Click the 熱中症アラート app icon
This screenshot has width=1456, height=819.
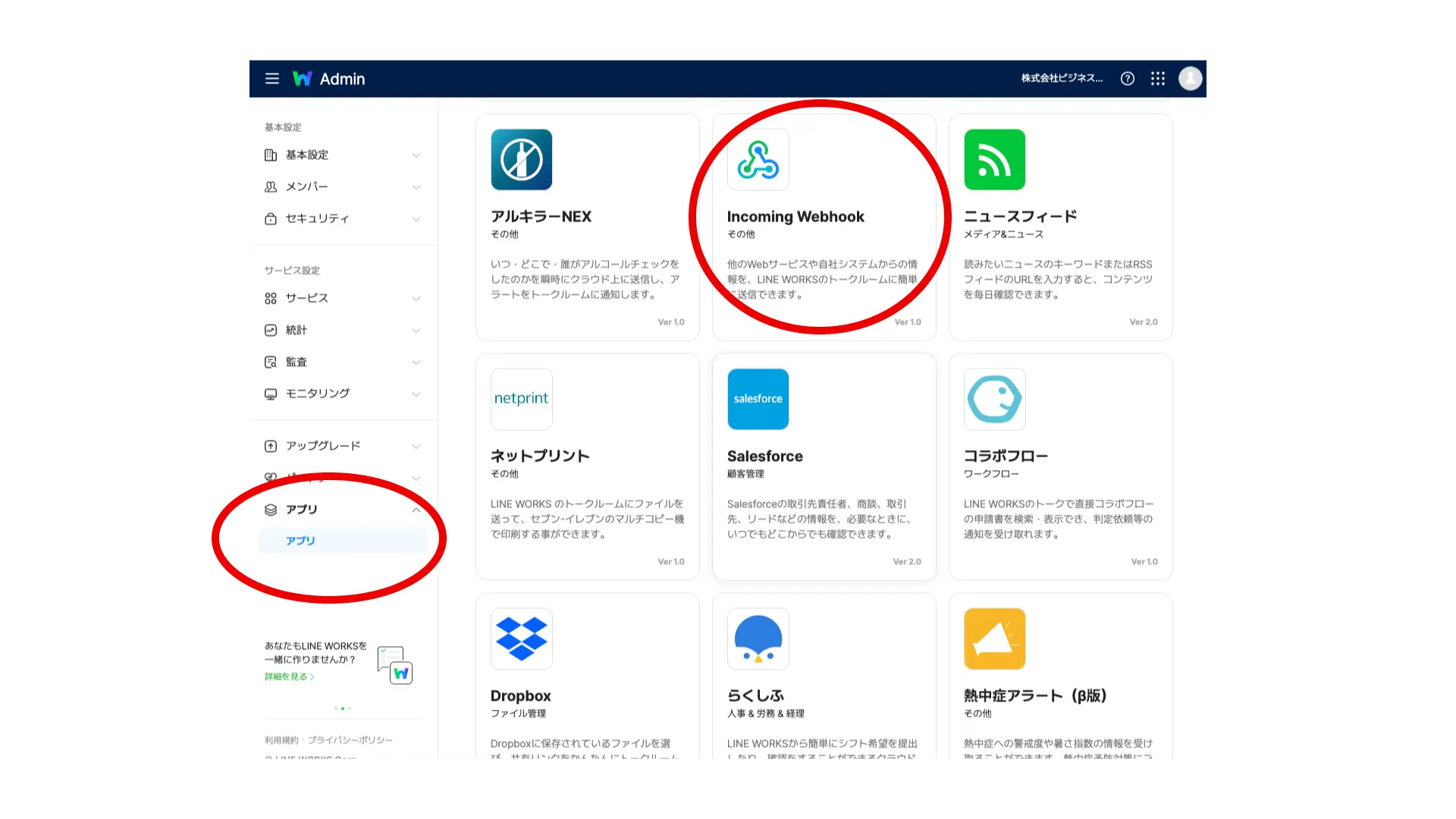995,639
